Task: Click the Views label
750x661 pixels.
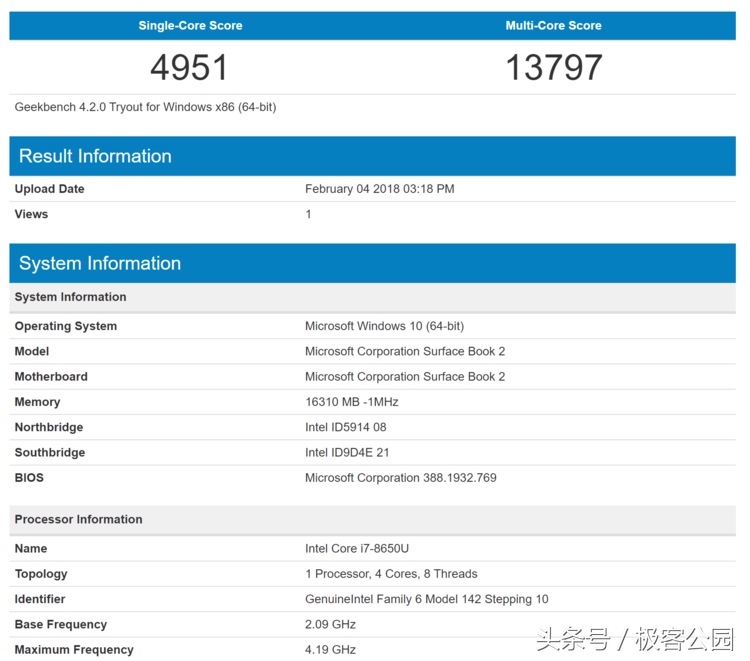Action: (31, 214)
